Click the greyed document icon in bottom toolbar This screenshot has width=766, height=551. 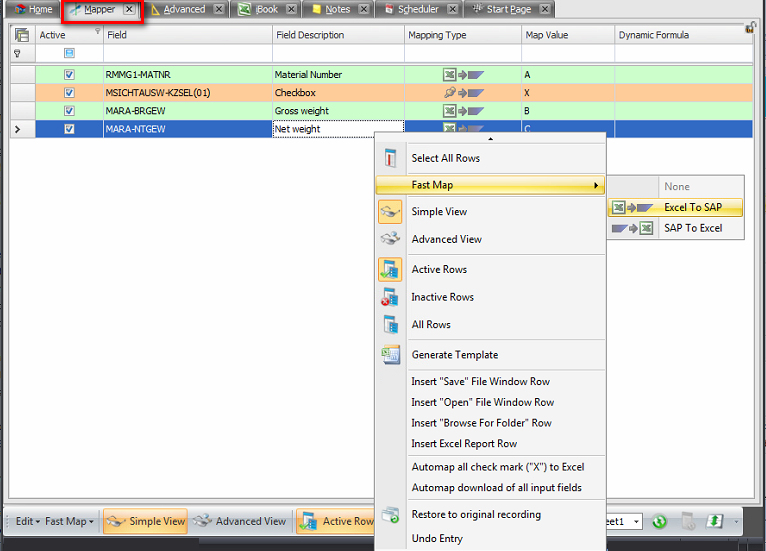688,521
